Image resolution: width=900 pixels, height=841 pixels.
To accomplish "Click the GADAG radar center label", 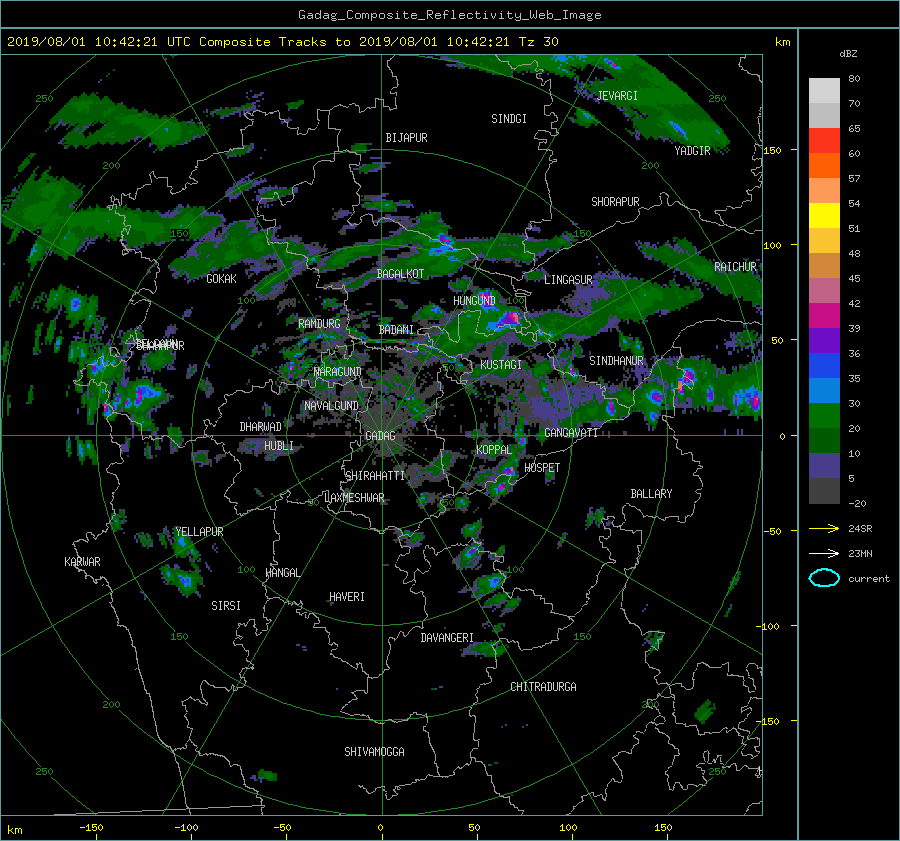I will [x=380, y=436].
